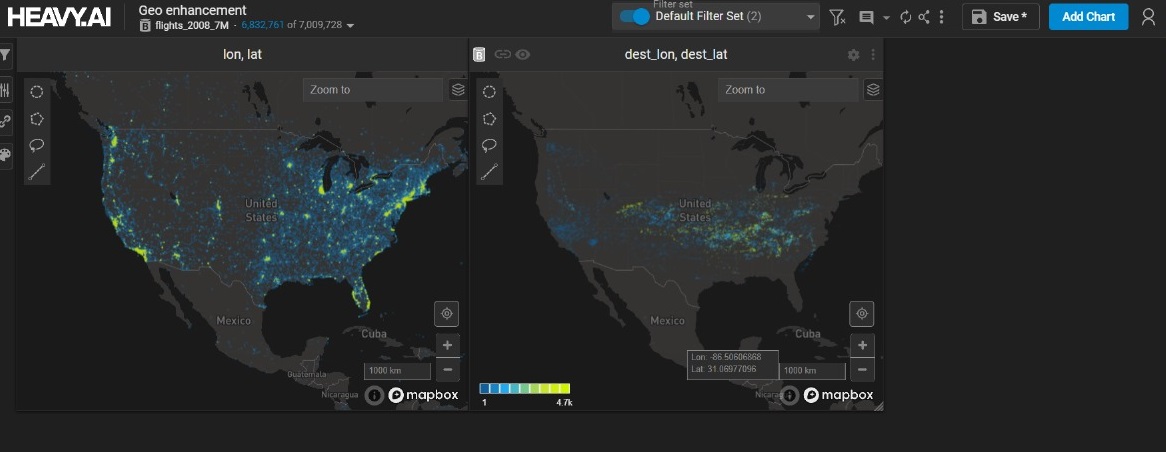
Task: Click the mapbox info icon on dest_lon map
Action: pyautogui.click(x=789, y=395)
